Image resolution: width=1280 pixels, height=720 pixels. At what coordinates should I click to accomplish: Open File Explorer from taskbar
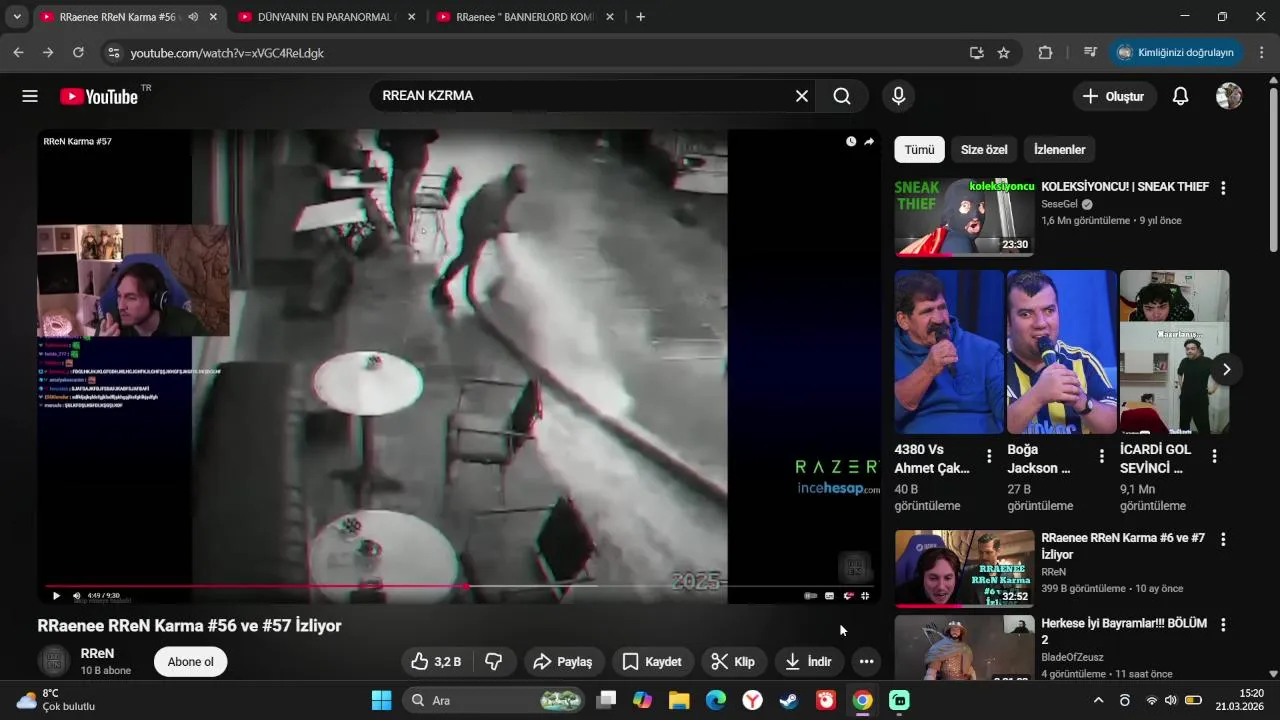[x=679, y=700]
